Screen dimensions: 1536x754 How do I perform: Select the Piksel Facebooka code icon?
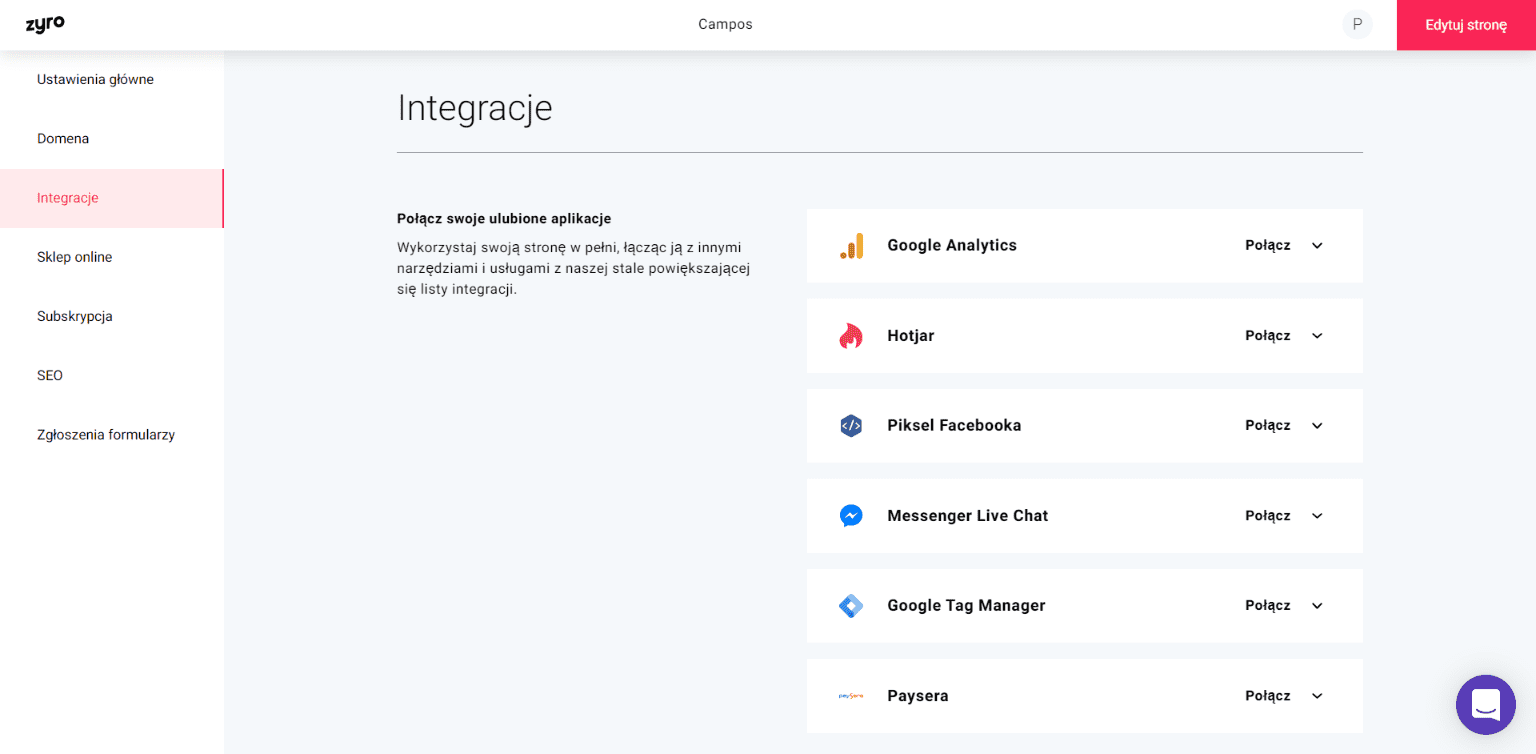[851, 425]
